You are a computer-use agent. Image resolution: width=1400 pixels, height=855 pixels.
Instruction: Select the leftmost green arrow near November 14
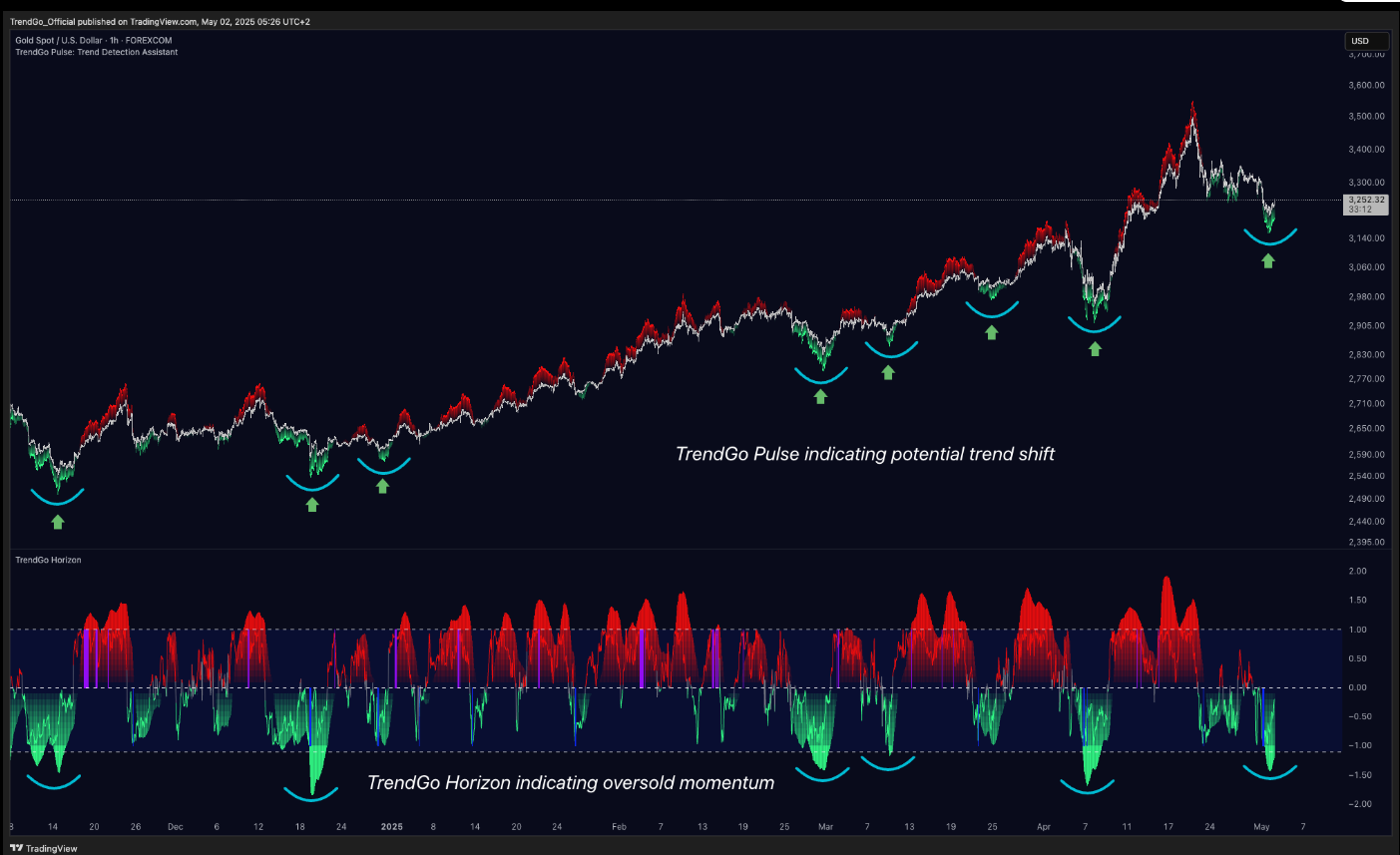pos(58,522)
